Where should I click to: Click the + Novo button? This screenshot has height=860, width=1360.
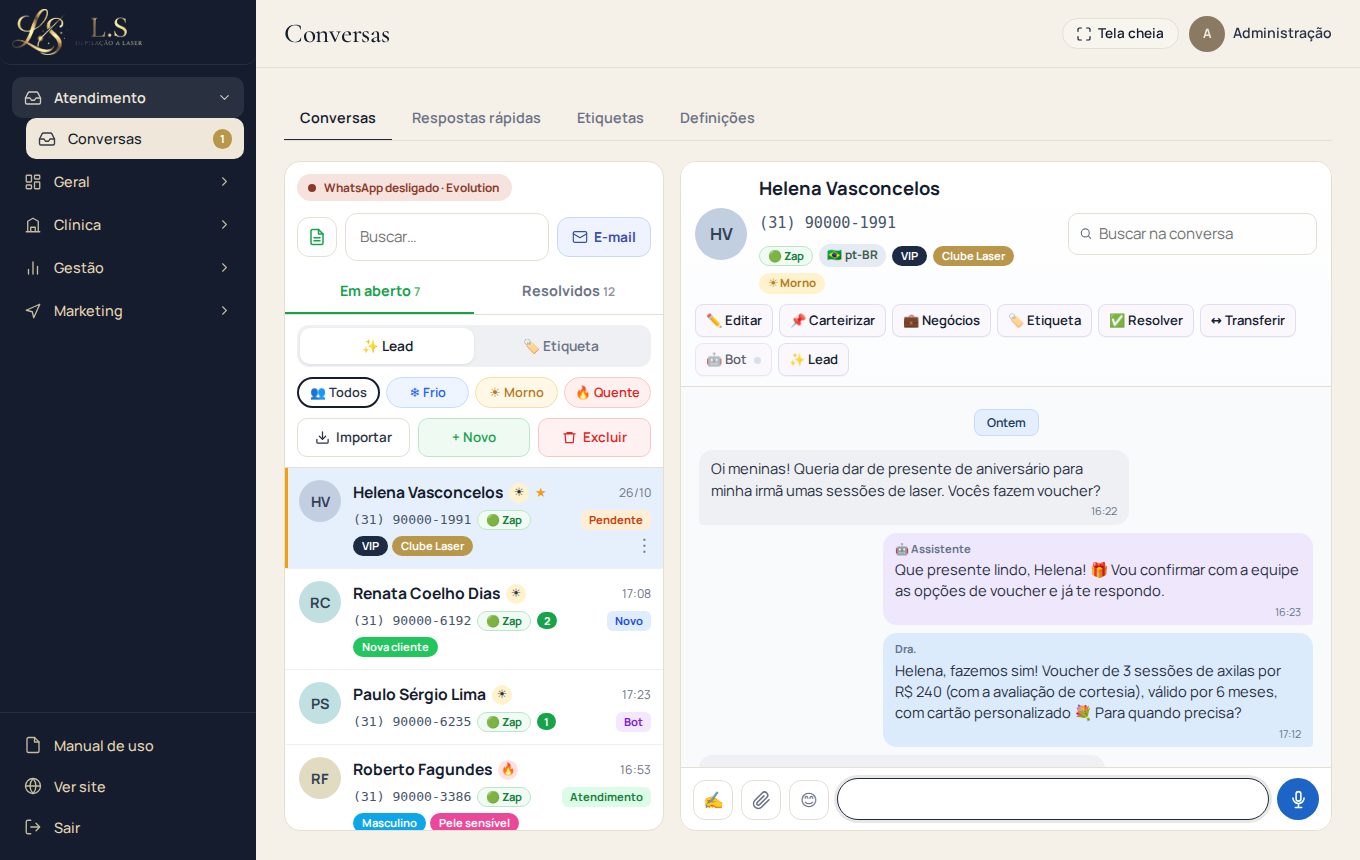point(474,437)
